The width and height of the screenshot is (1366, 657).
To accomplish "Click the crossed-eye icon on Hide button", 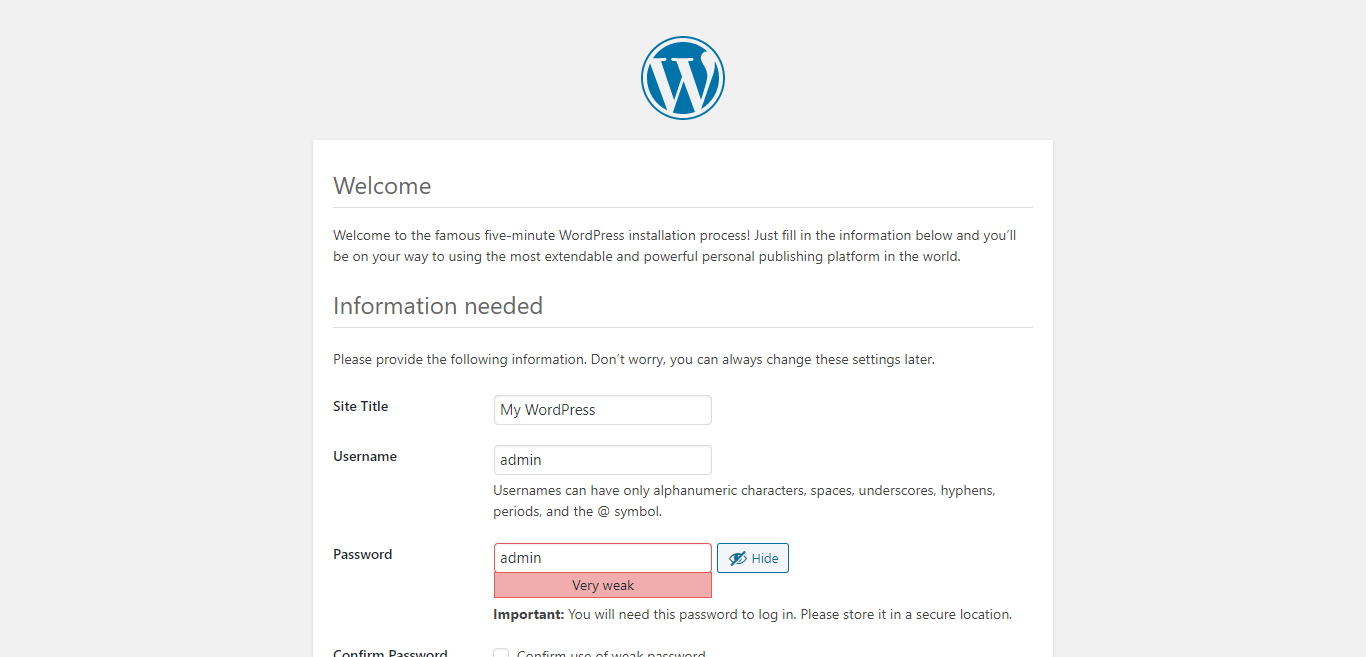I will [x=738, y=558].
